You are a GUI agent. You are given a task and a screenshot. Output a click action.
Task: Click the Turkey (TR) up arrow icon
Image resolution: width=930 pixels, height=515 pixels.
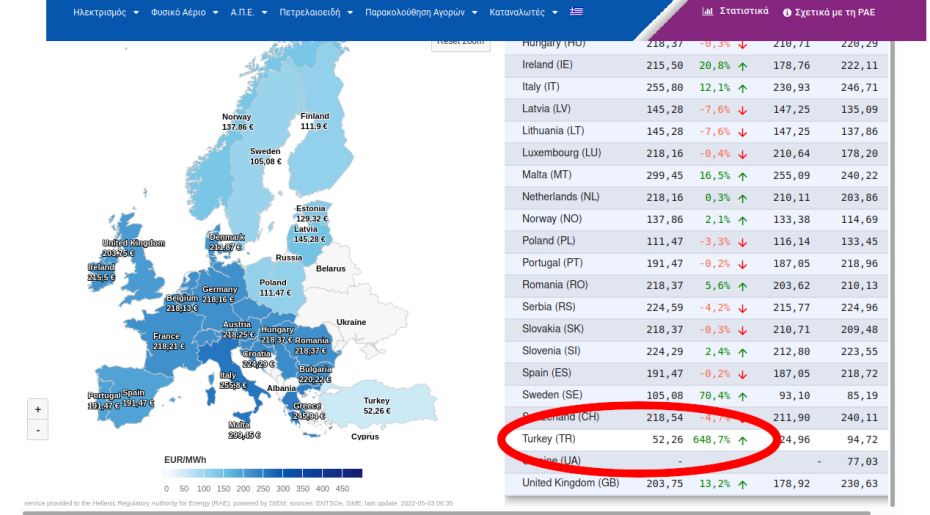(x=743, y=440)
